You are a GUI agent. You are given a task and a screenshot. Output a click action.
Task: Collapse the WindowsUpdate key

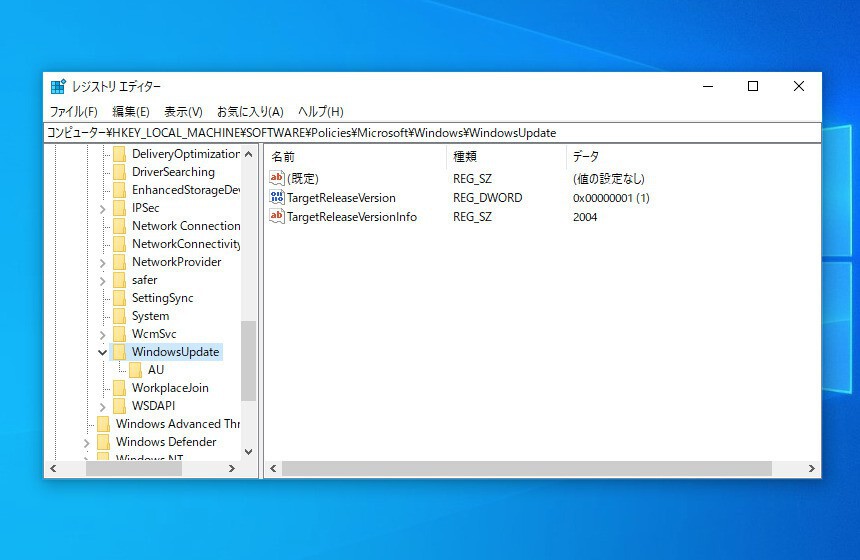(x=103, y=353)
